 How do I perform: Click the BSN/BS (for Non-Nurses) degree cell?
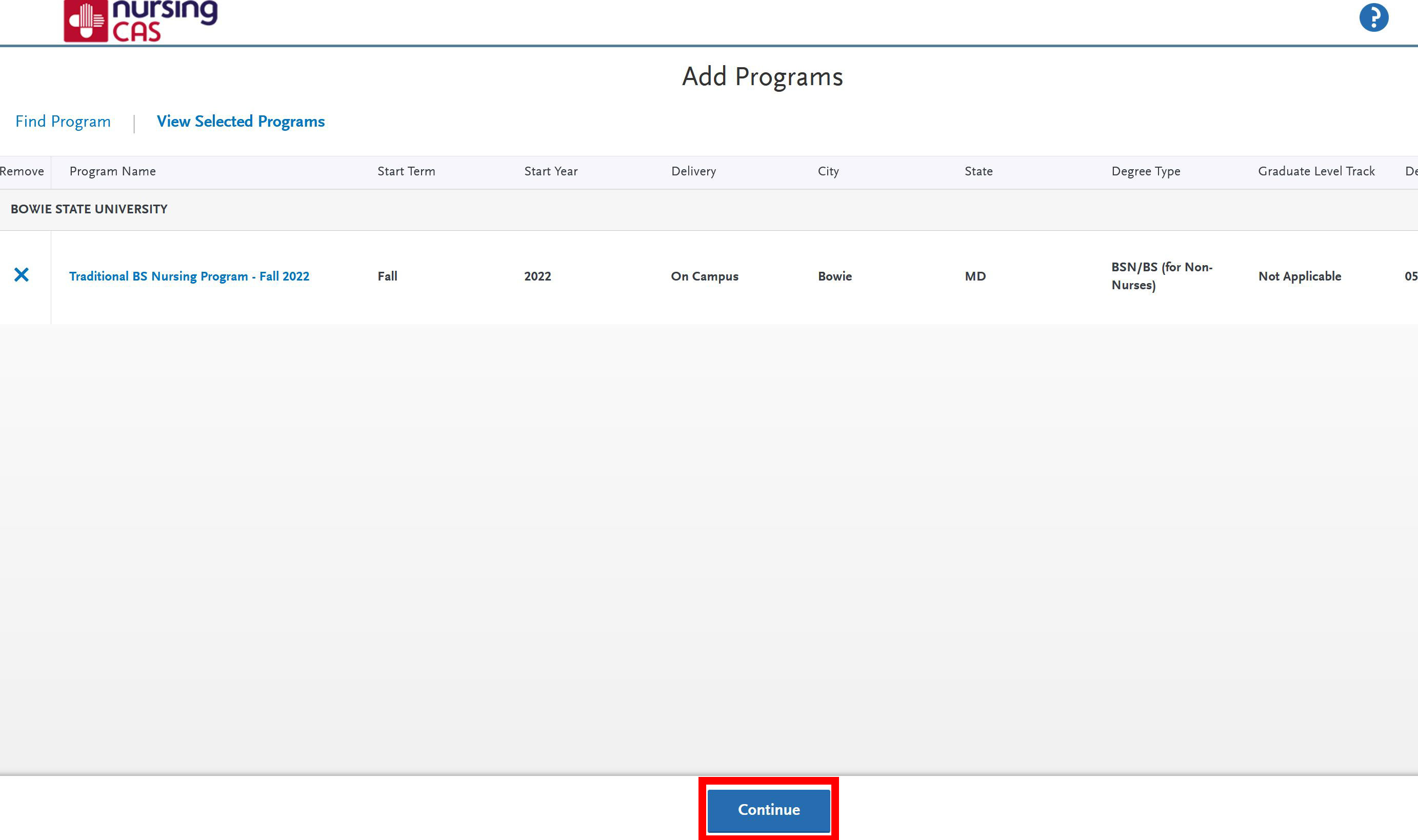(1161, 276)
